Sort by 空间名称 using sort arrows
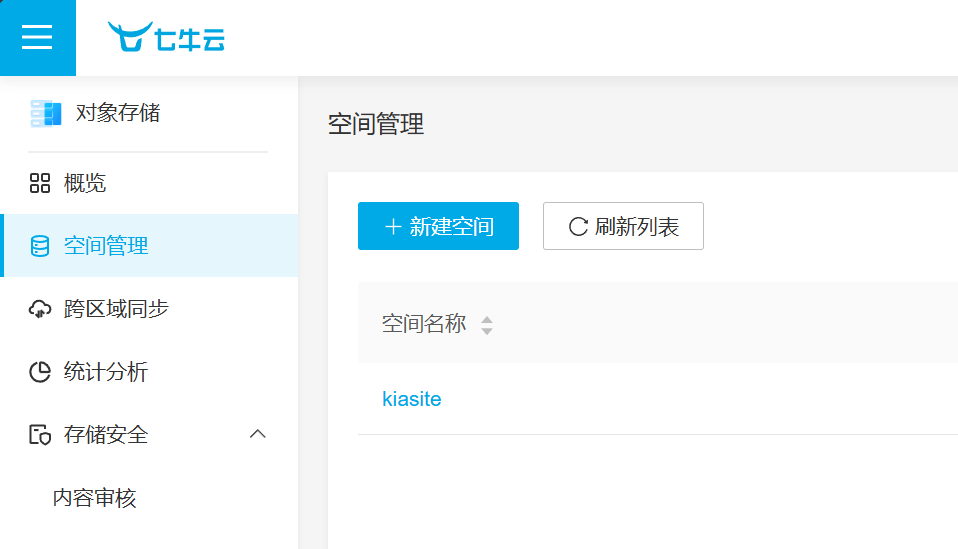This screenshot has height=549, width=958. (x=487, y=325)
